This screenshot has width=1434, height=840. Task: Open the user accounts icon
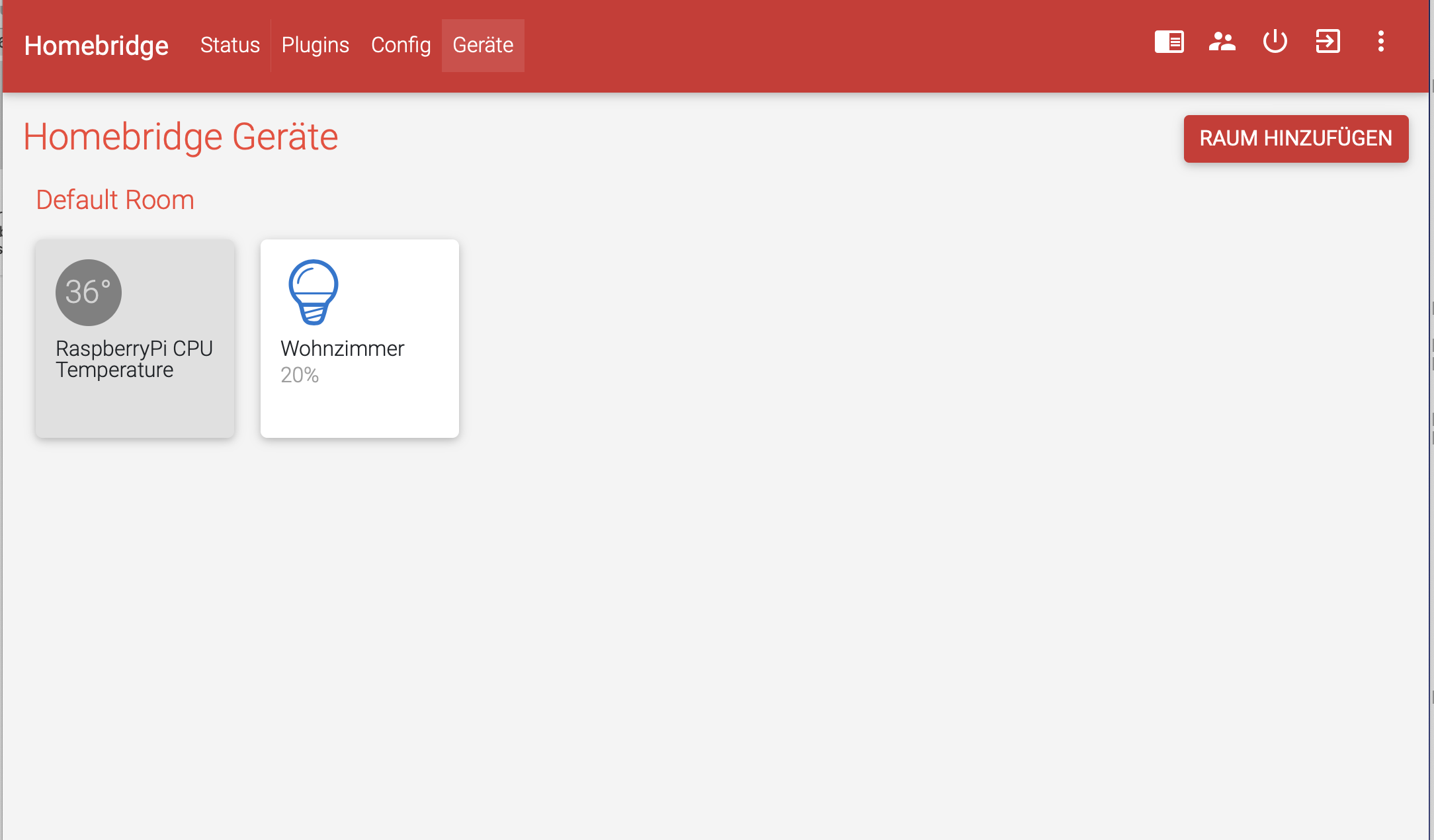click(x=1222, y=42)
